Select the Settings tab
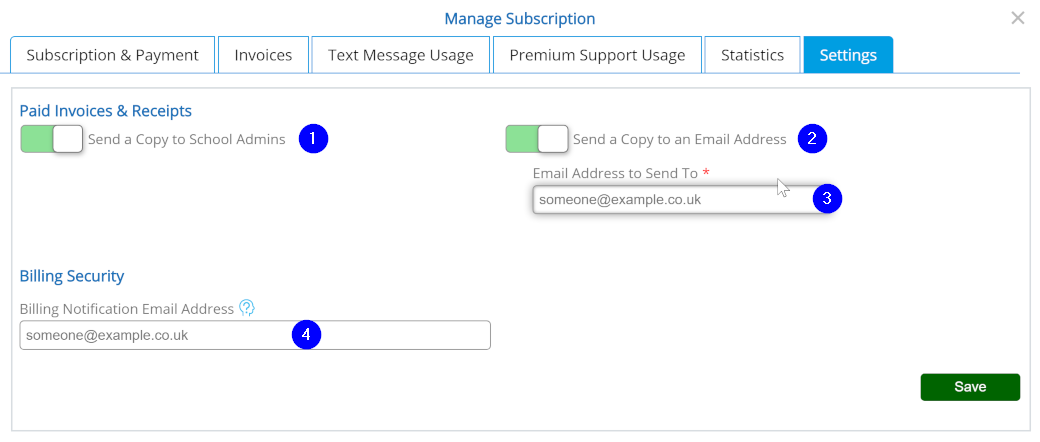This screenshot has height=442, width=1040. (x=848, y=55)
